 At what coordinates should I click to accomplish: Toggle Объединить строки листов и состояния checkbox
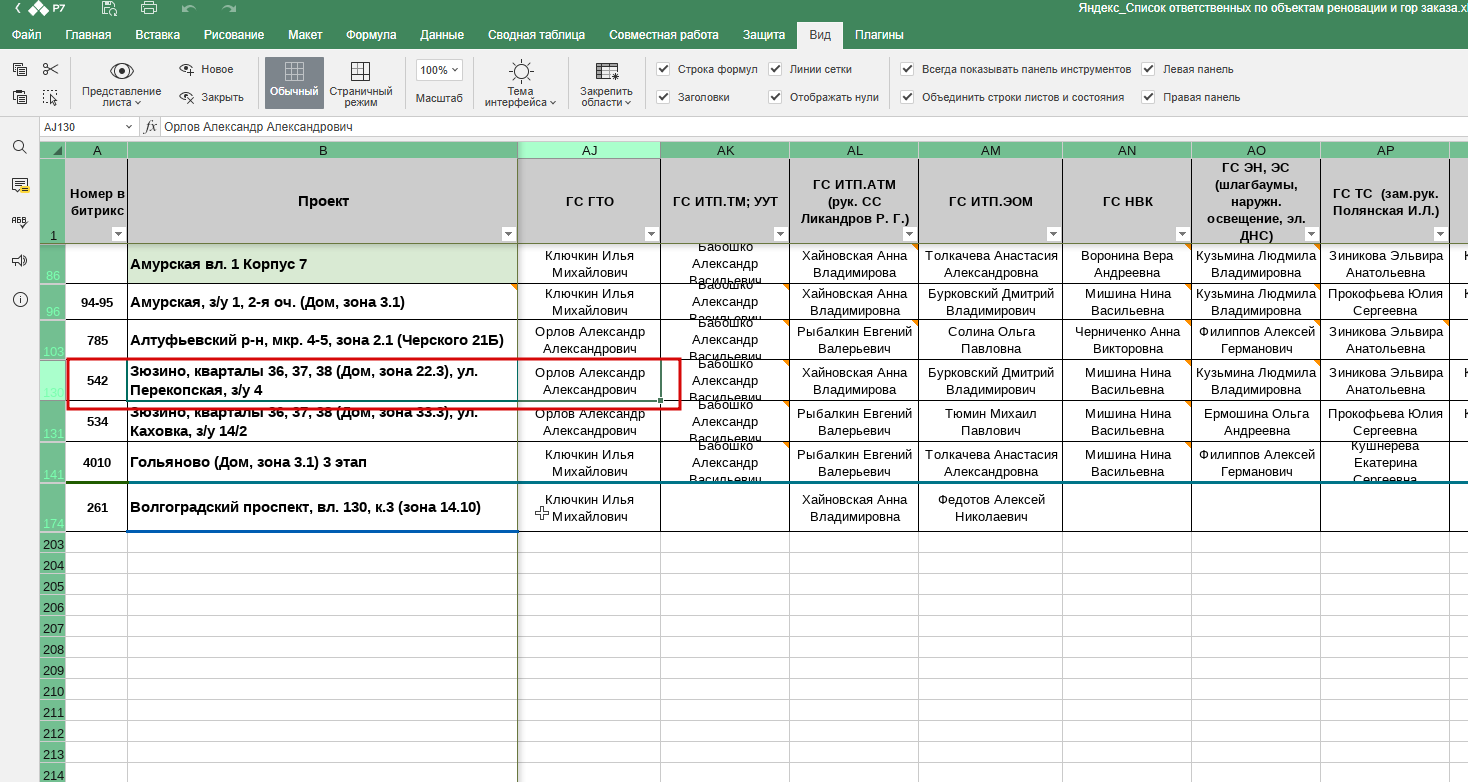[x=907, y=97]
